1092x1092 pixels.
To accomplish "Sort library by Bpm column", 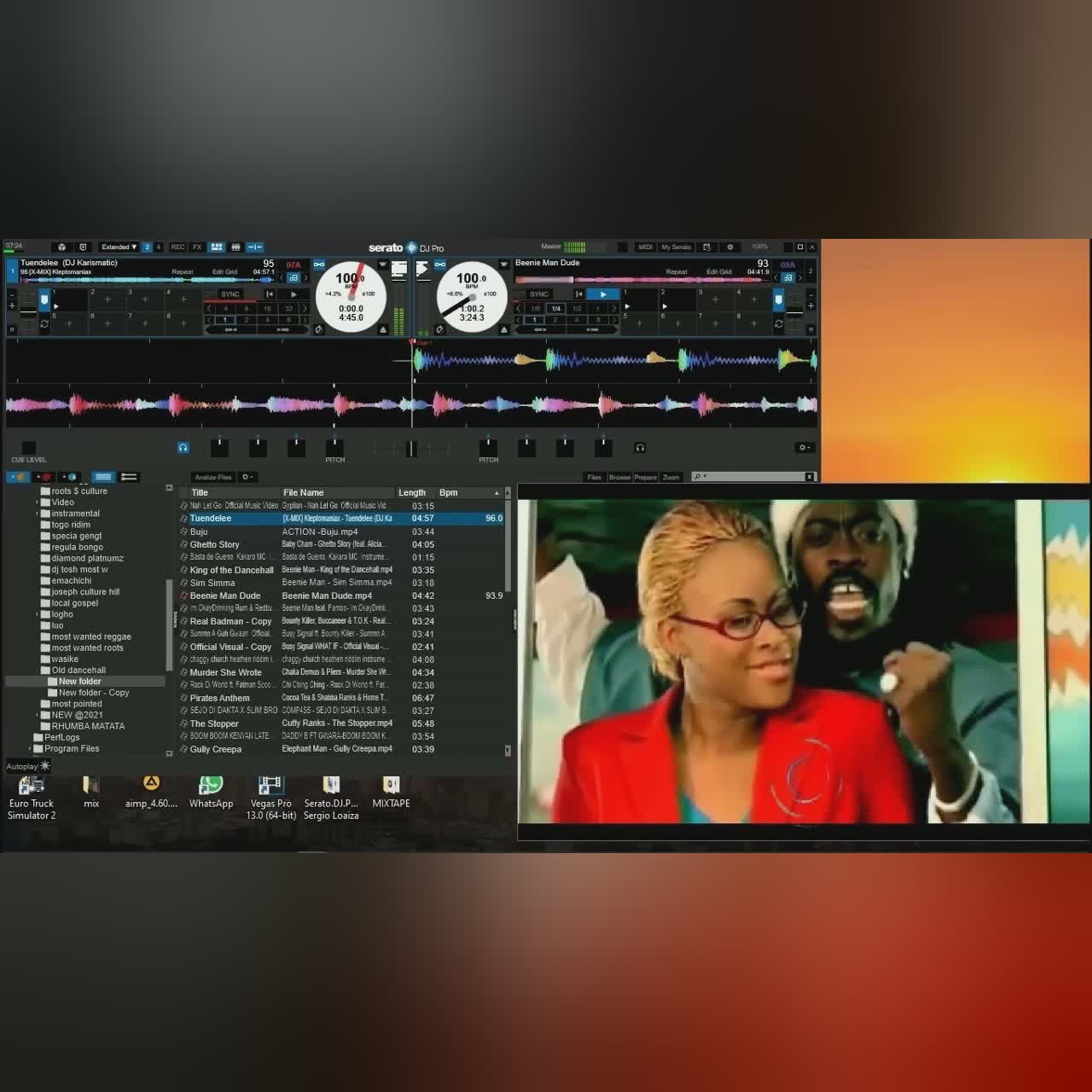I will (469, 493).
